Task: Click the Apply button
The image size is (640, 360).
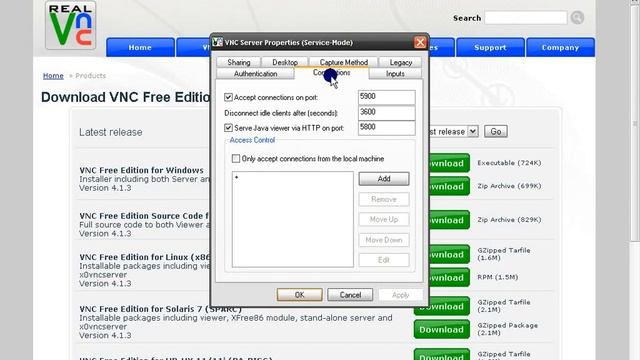Action: (400, 295)
